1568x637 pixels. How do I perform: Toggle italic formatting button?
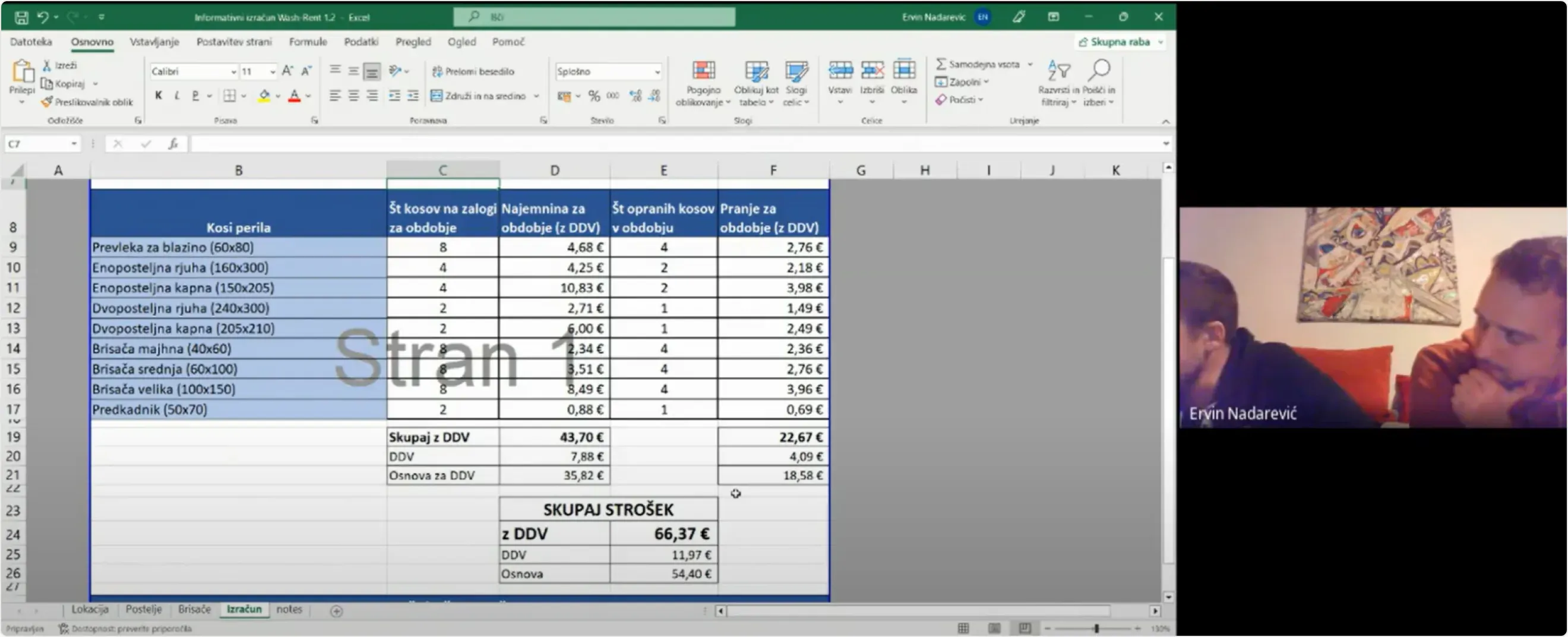(176, 96)
